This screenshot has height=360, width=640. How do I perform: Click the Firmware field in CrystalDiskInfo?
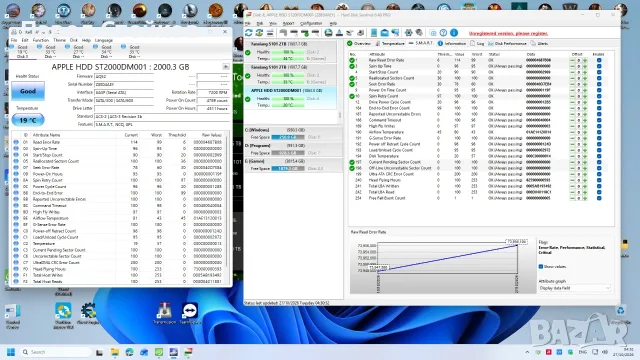pyautogui.click(x=124, y=76)
